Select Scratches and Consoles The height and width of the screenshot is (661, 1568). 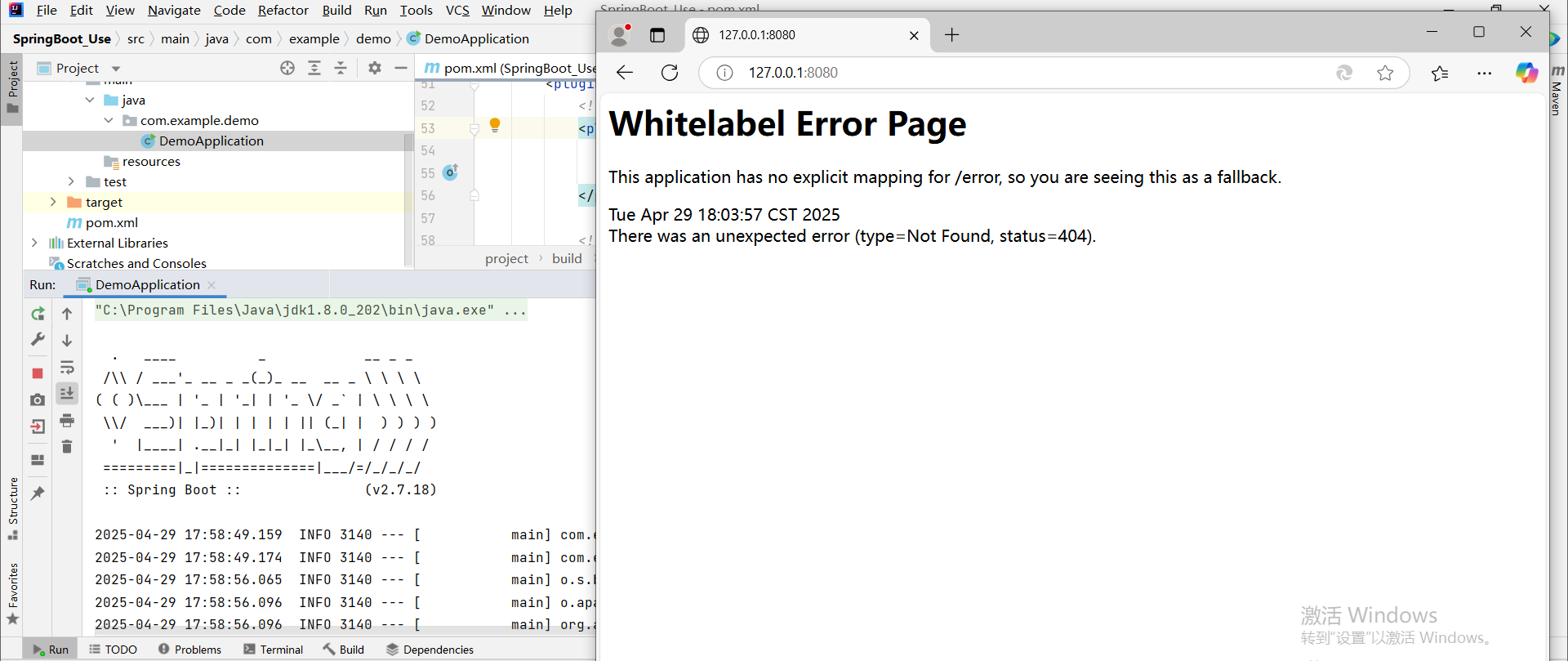(x=136, y=263)
